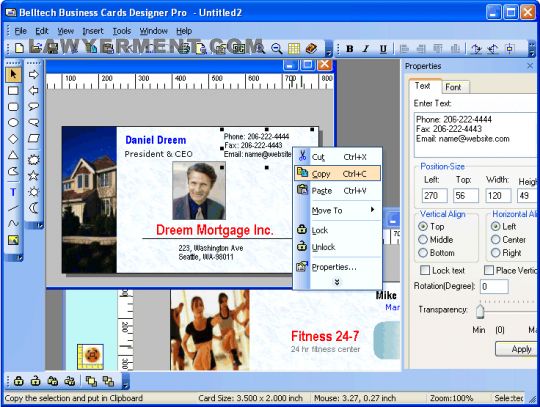Choose the ellipse shape tool
540x407 pixels.
coord(13,123)
